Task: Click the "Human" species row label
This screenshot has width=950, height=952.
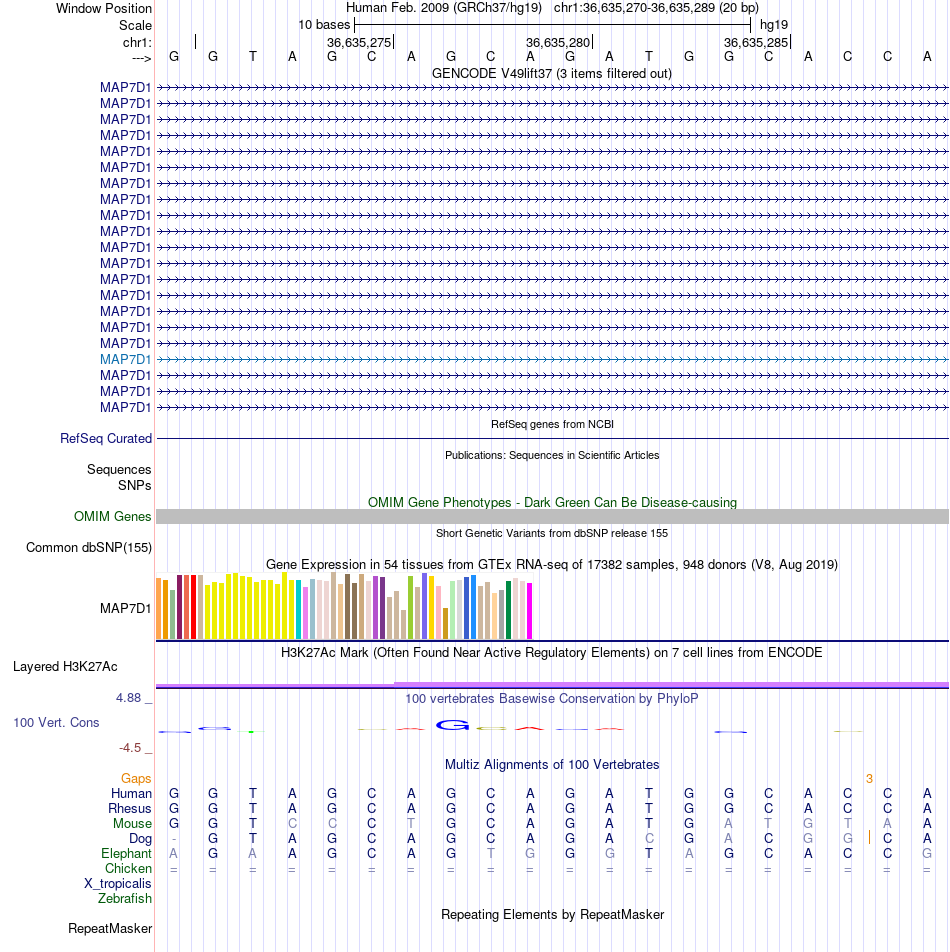Action: tap(131, 794)
